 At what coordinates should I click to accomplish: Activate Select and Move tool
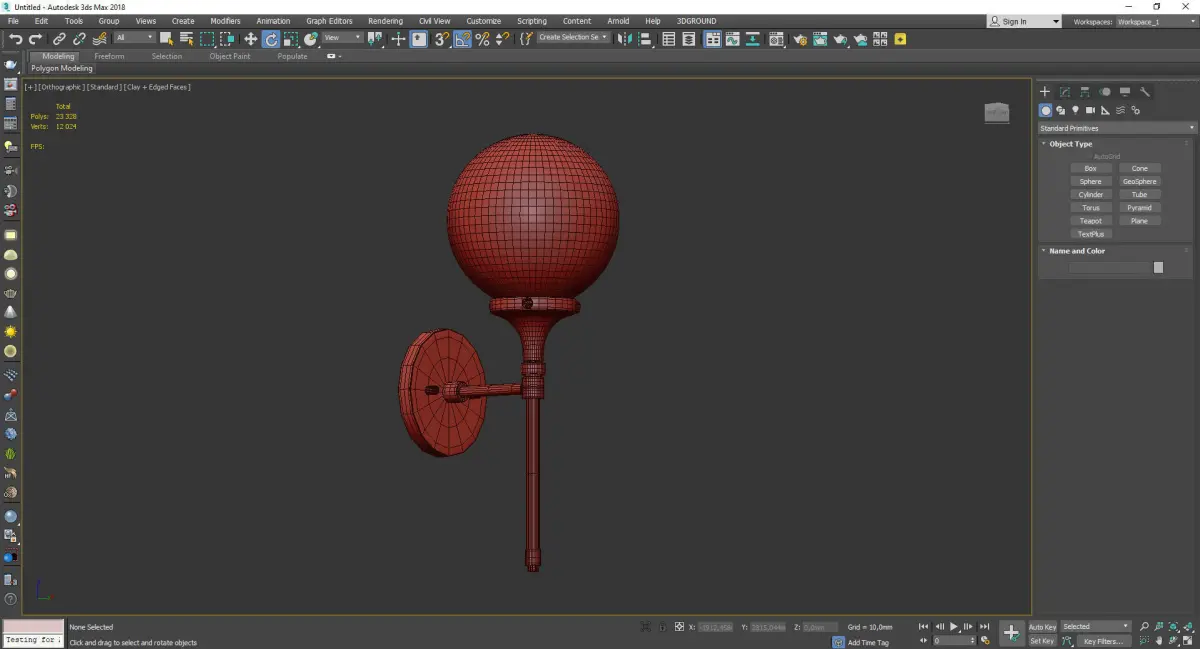(x=250, y=39)
